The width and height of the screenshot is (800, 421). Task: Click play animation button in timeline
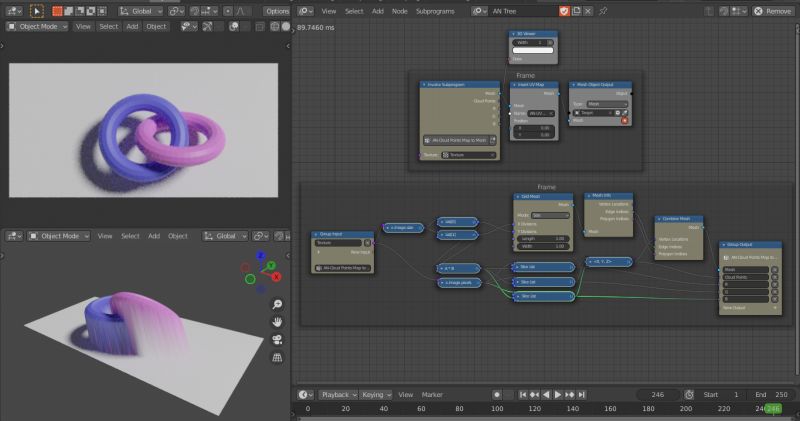point(558,394)
